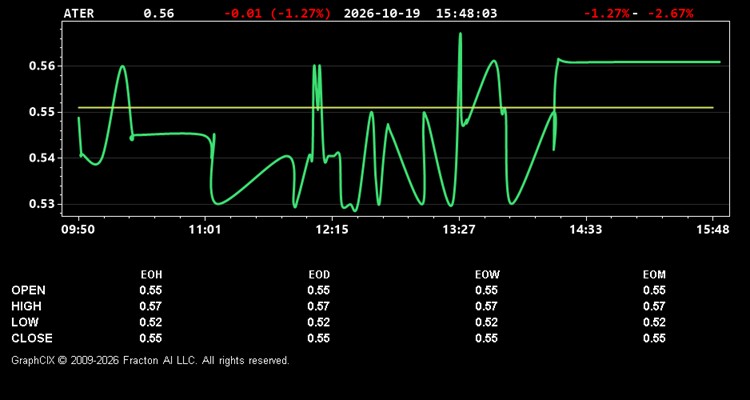Click the EOM OPEN value 0.55
This screenshot has height=400, width=750.
654,290
